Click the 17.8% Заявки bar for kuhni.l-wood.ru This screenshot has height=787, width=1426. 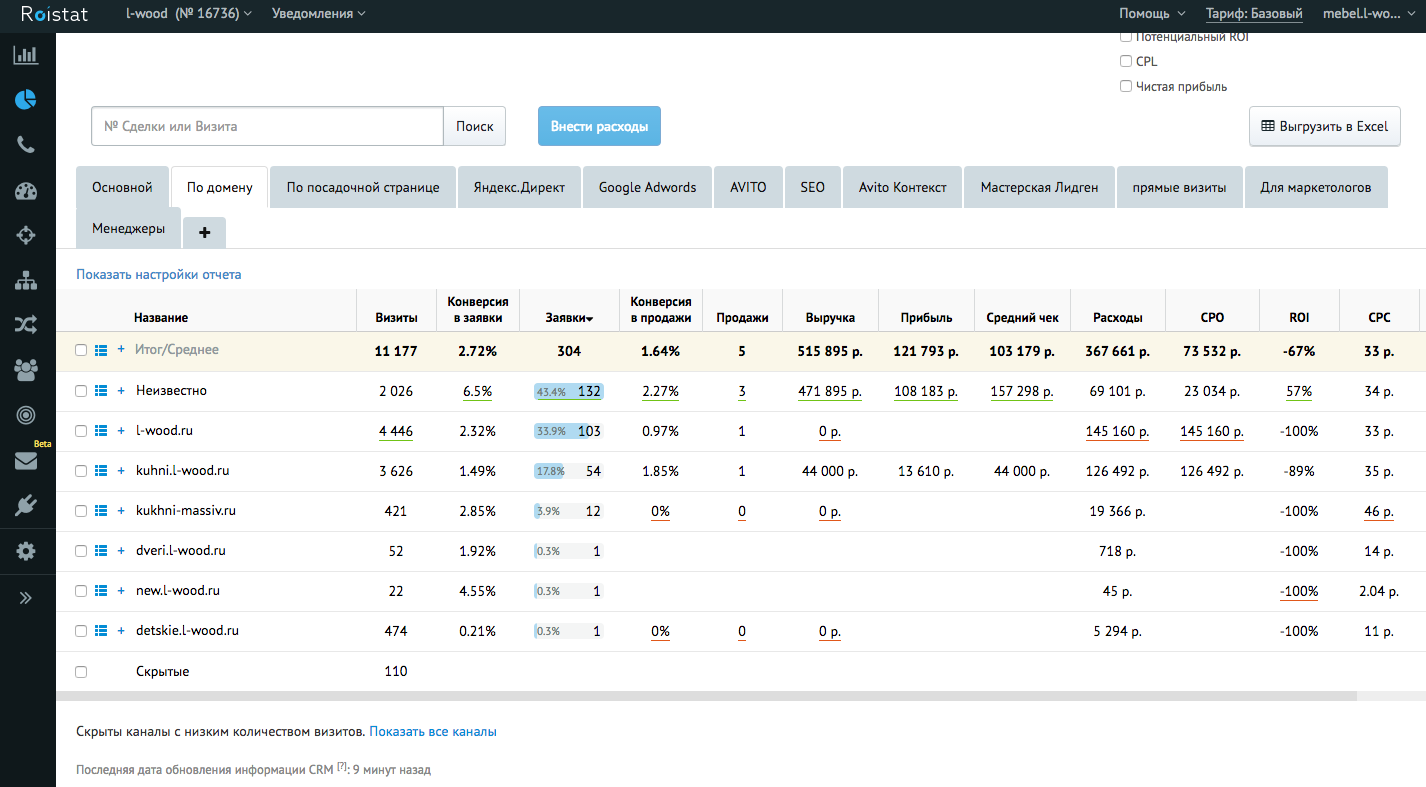[x=568, y=471]
